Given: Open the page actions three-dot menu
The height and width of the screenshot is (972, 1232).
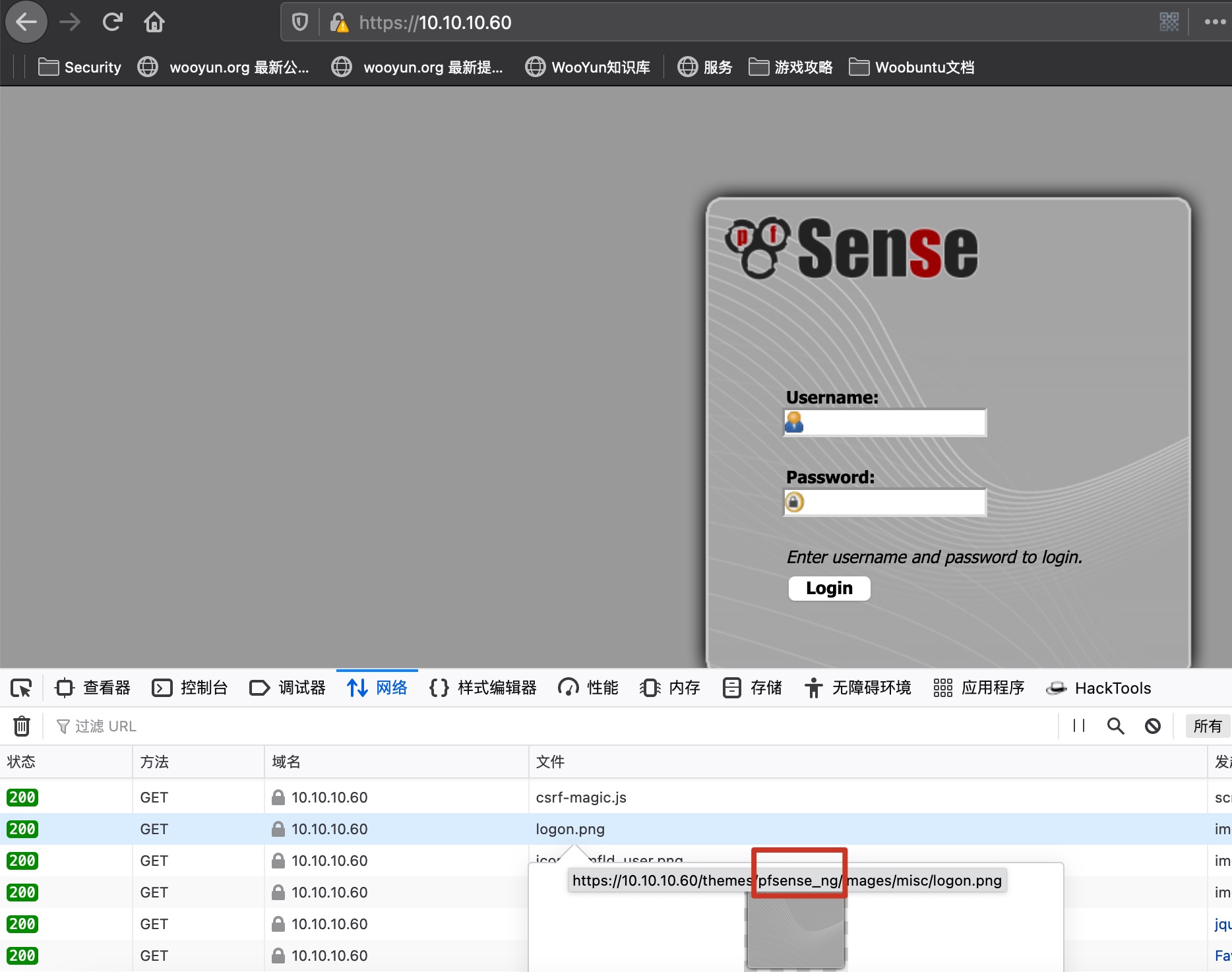Looking at the screenshot, I should [1215, 22].
